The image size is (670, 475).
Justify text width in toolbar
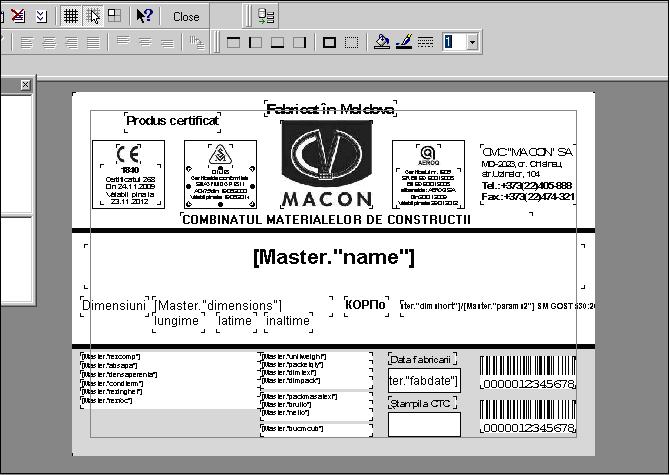pyautogui.click(x=93, y=42)
